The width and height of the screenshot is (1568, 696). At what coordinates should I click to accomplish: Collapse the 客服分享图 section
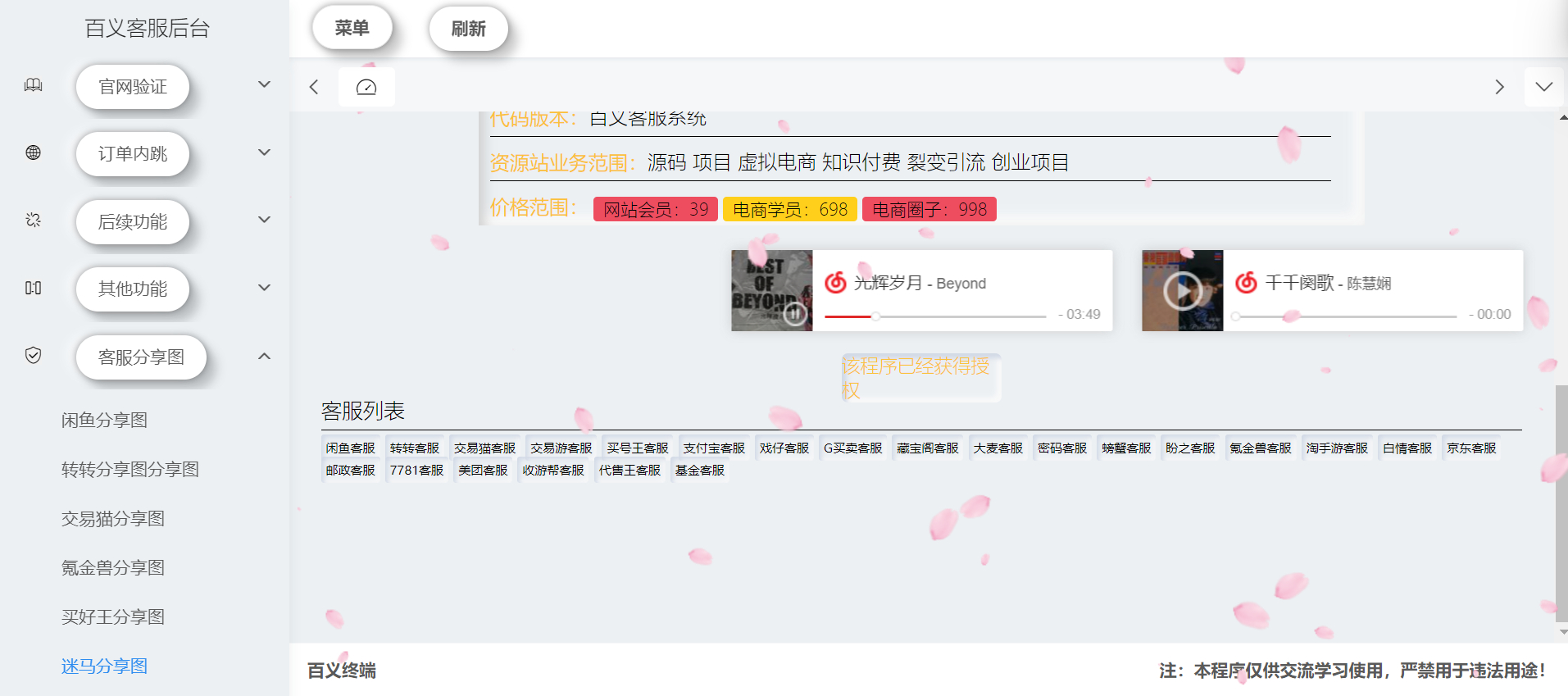(264, 356)
